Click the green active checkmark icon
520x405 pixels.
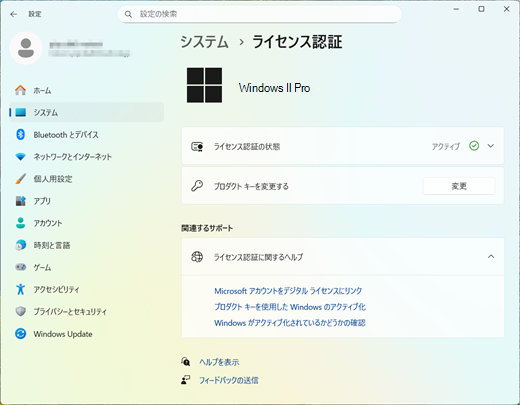474,146
